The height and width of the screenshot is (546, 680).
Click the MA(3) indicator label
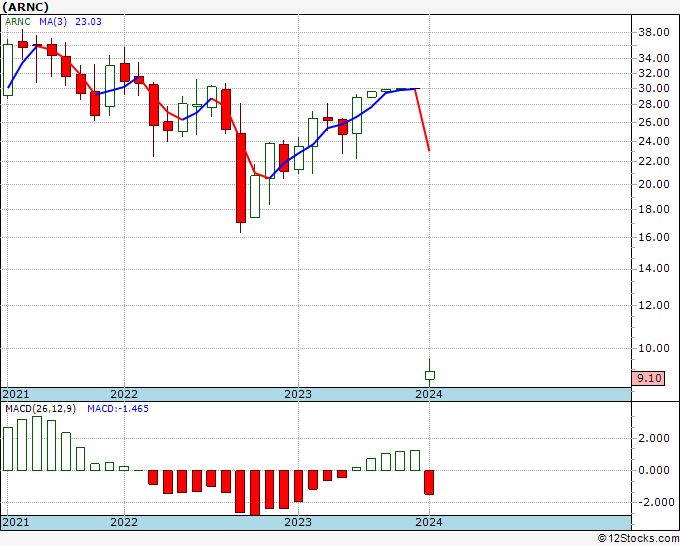tap(53, 21)
